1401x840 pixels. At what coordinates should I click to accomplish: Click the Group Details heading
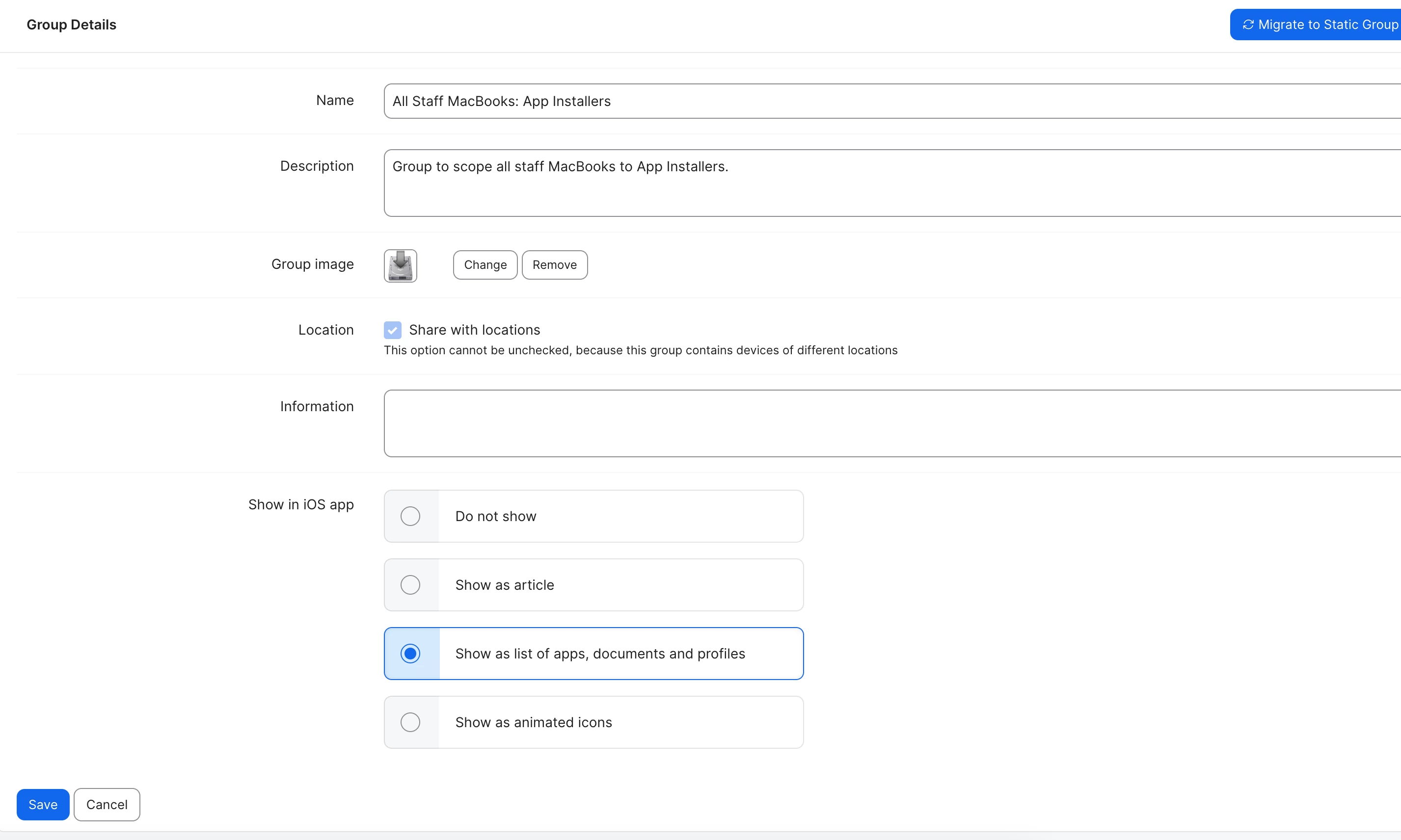click(71, 25)
